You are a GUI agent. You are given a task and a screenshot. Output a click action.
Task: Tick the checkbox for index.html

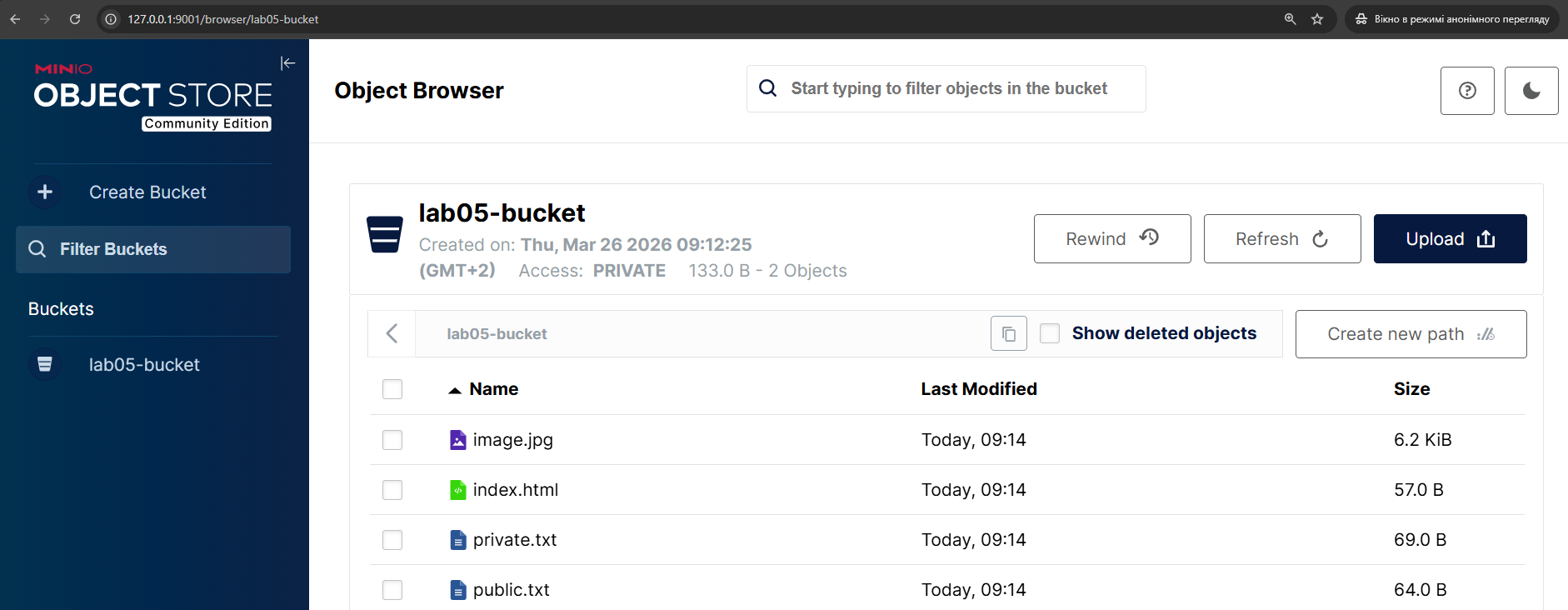pyautogui.click(x=392, y=490)
